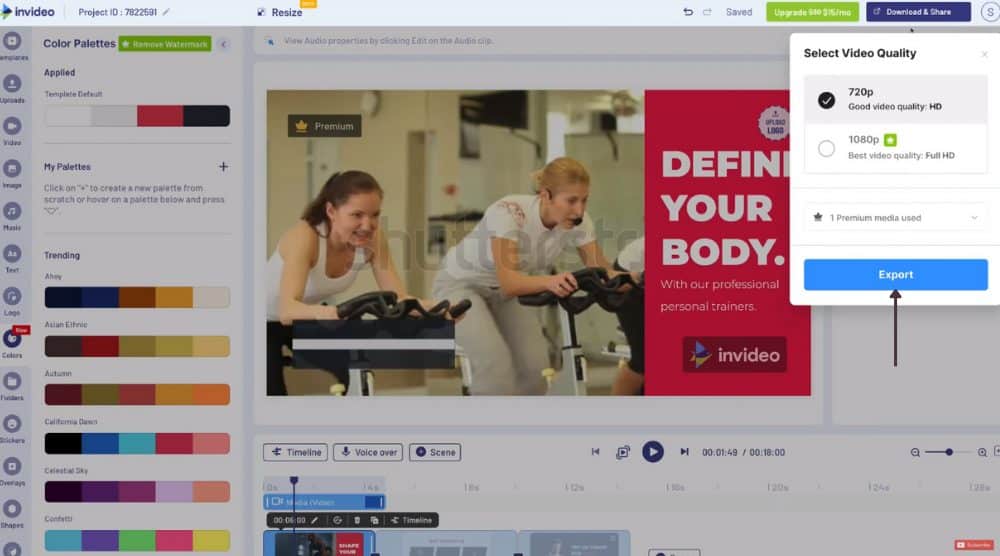Viewport: 1000px width, 556px height.
Task: Click the play-scene preview icon
Action: pyautogui.click(x=623, y=452)
